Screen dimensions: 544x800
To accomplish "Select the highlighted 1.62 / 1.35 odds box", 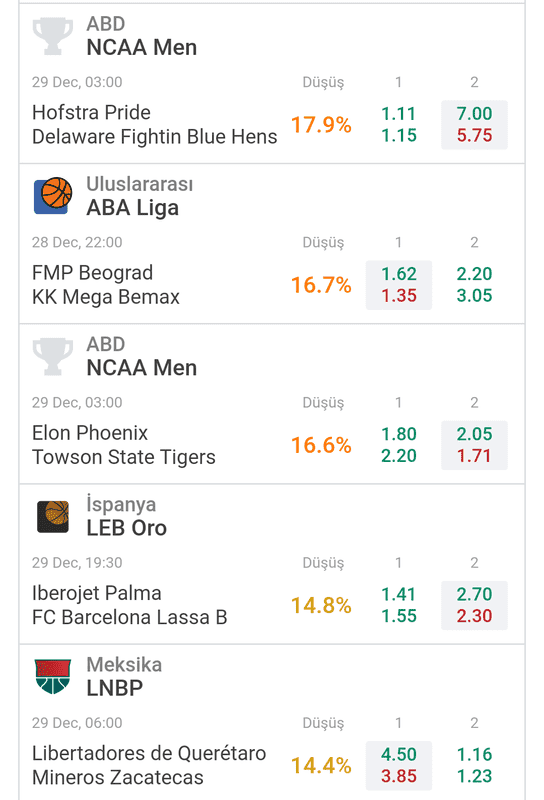I will click(399, 285).
